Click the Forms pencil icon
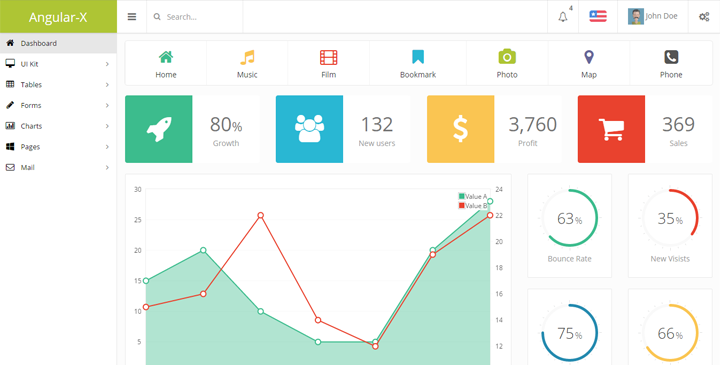This screenshot has width=720, height=365. coord(10,105)
